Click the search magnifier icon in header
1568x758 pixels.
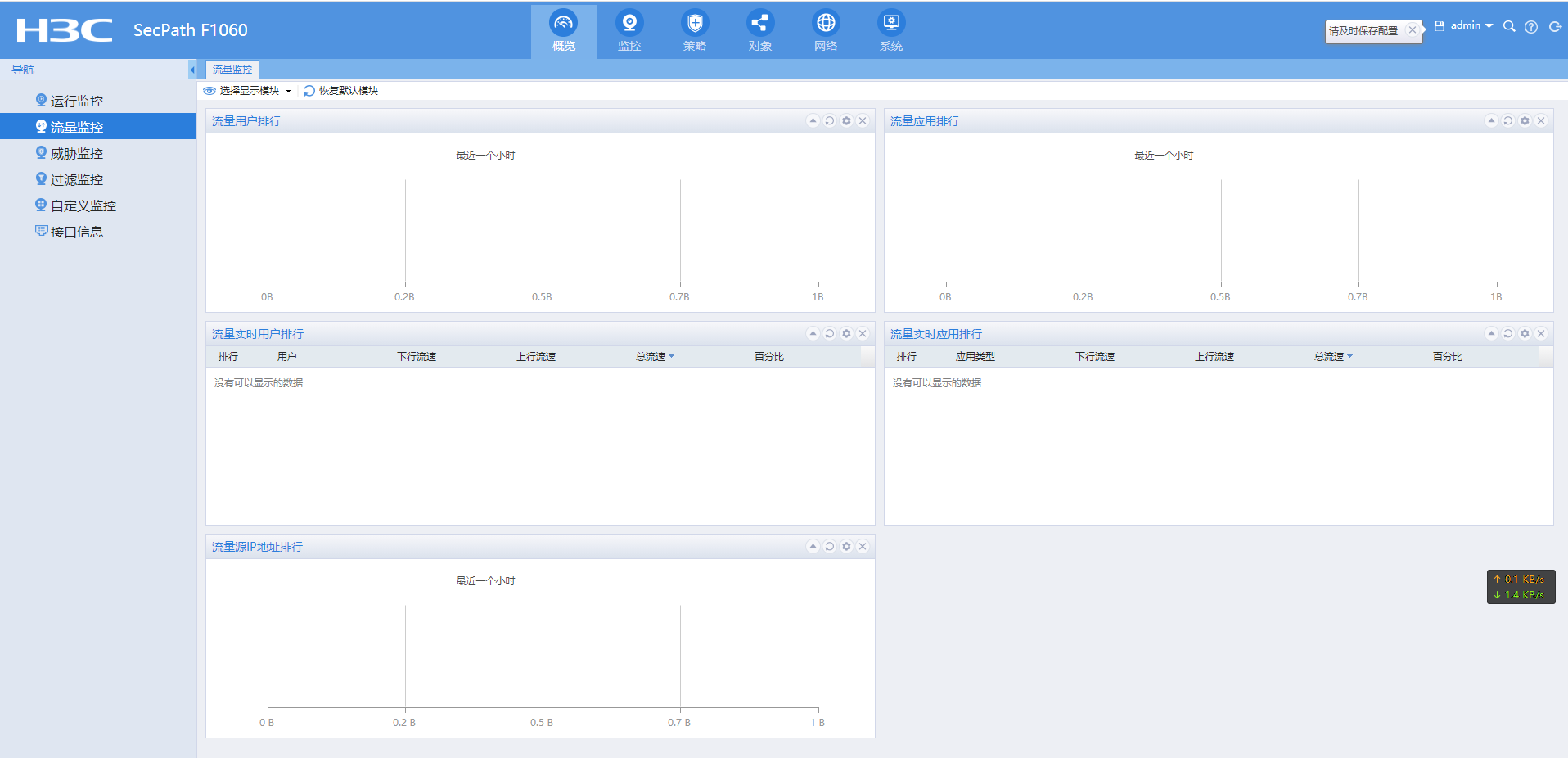1509,26
